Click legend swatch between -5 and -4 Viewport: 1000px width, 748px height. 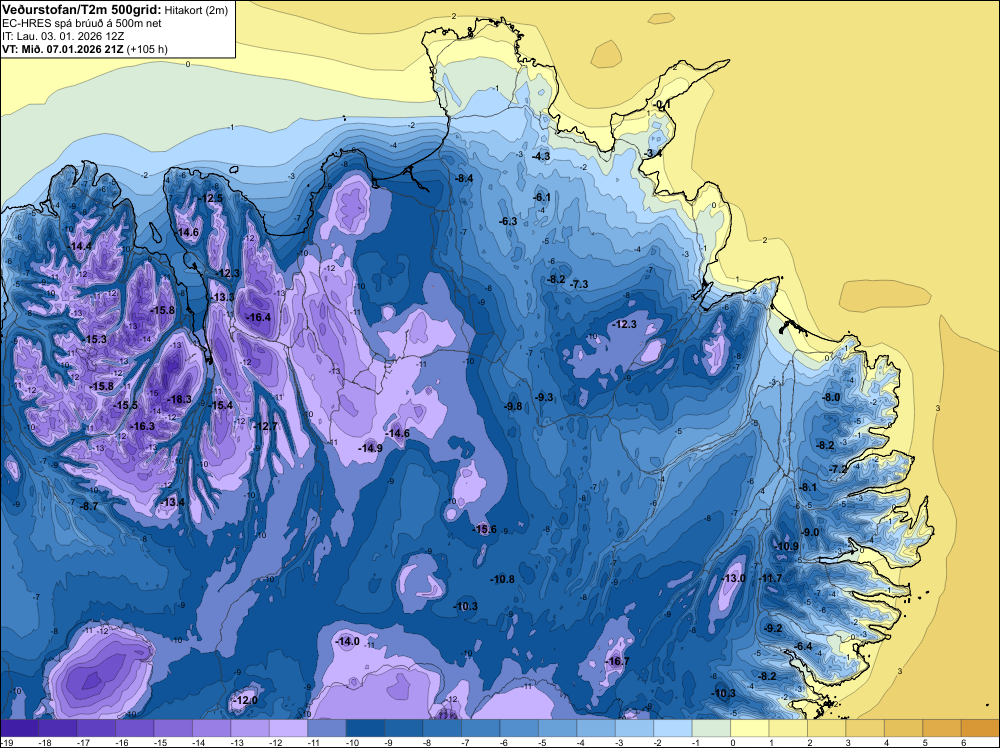click(557, 728)
